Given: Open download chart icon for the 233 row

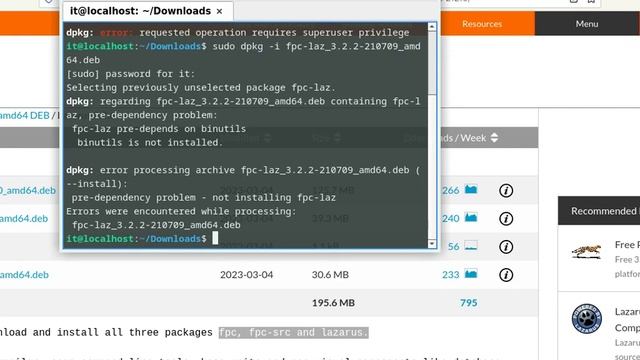Looking at the screenshot, I should pos(471,274).
